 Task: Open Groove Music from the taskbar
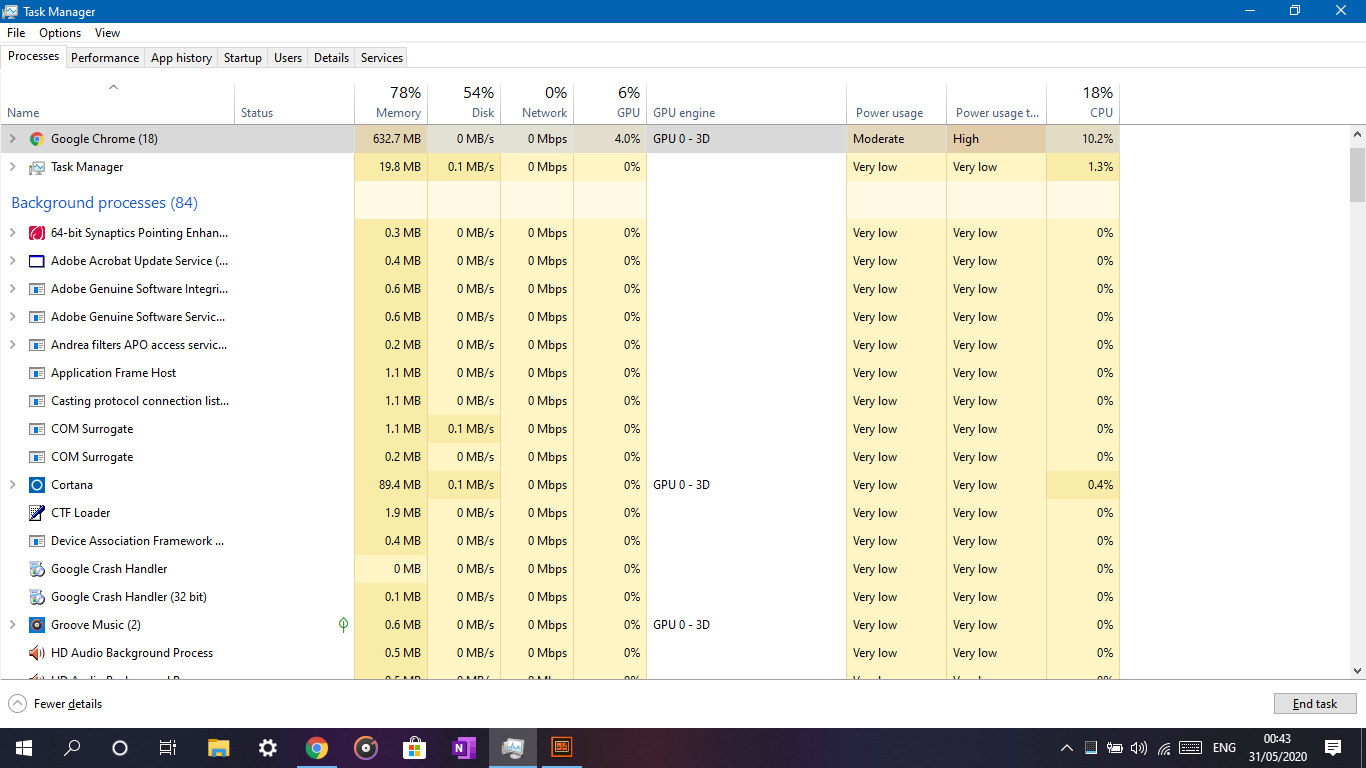(x=365, y=748)
